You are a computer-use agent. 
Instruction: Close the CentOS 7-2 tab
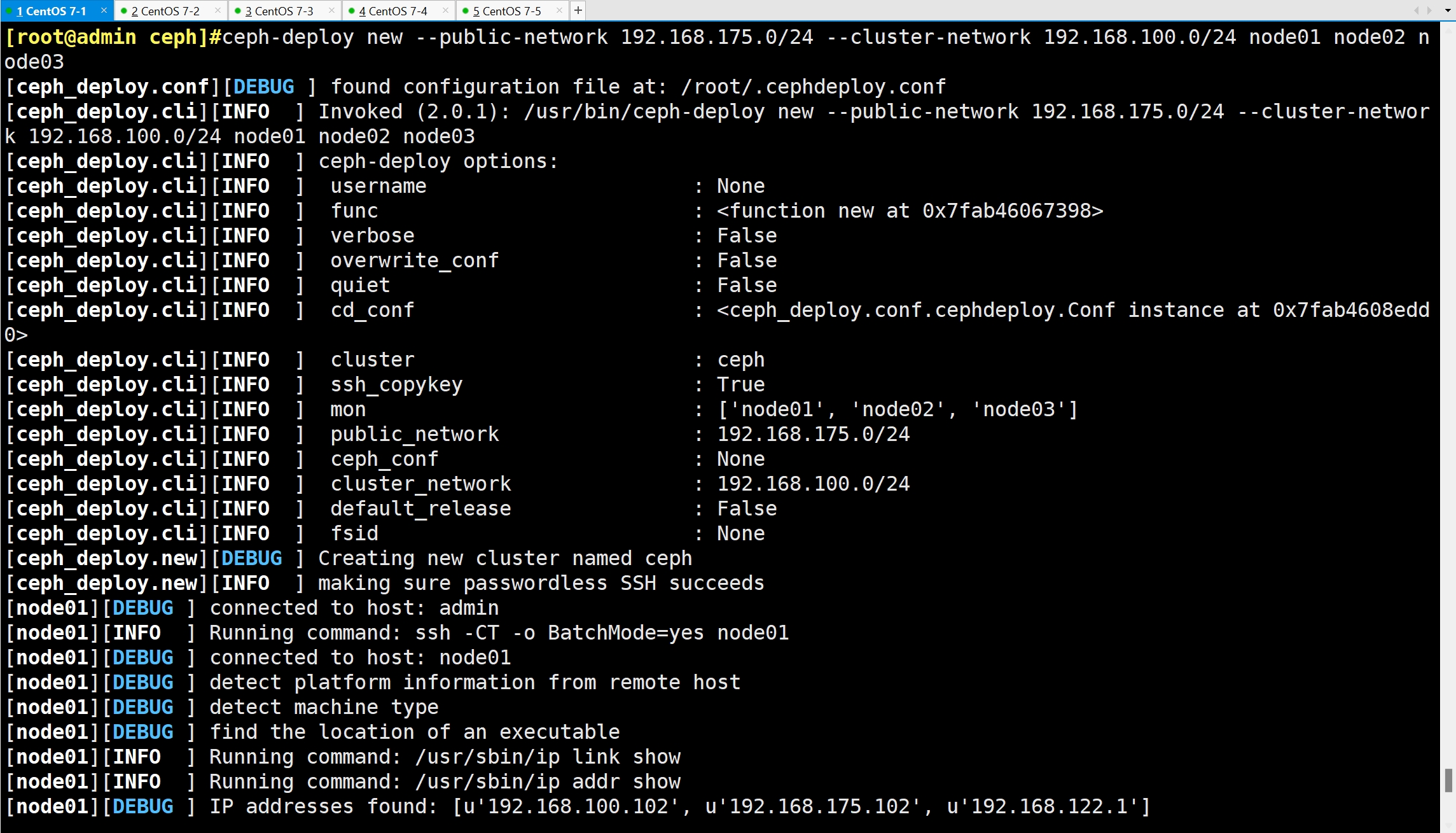[218, 10]
